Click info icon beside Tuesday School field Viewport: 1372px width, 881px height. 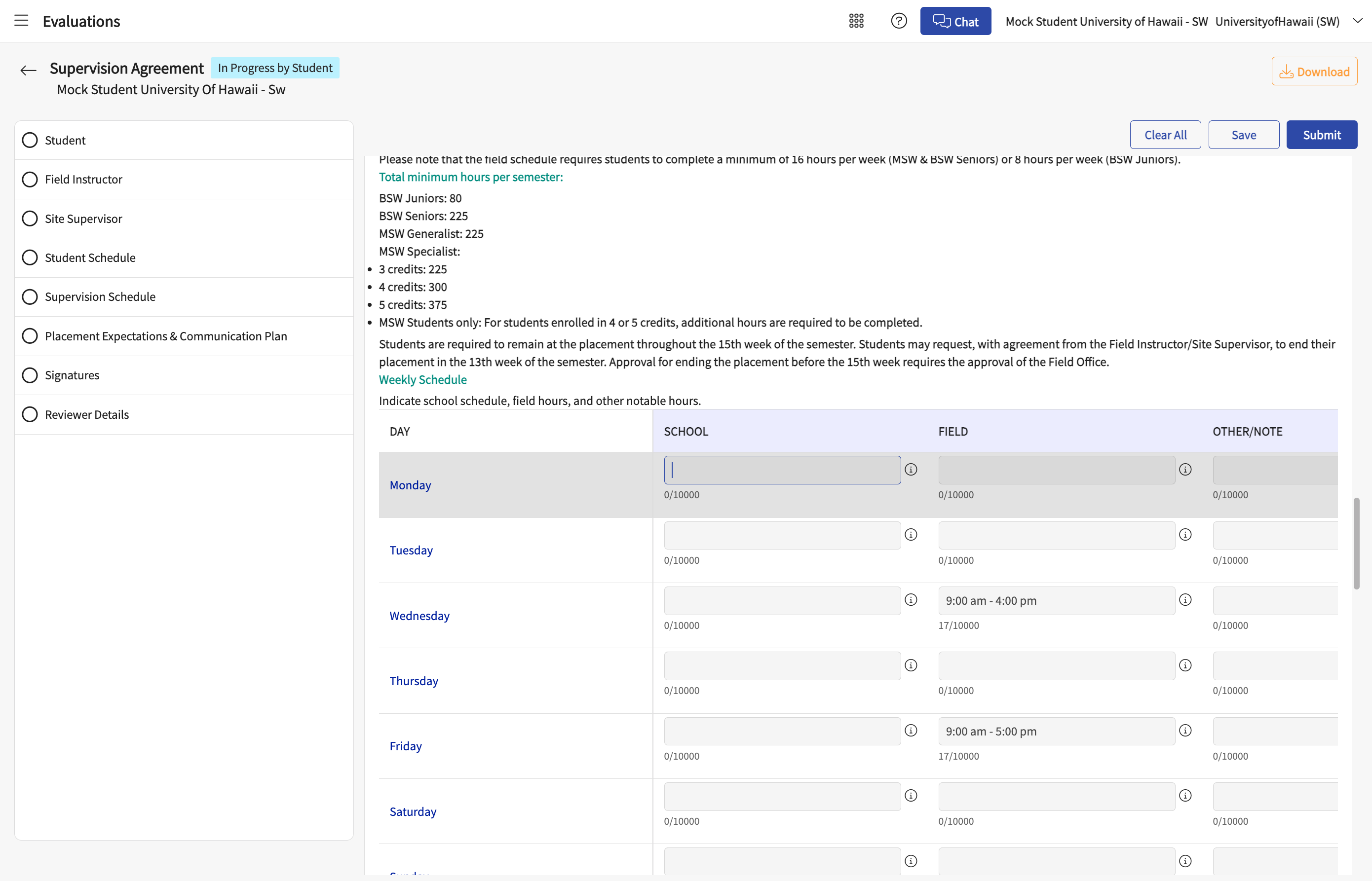coord(911,534)
